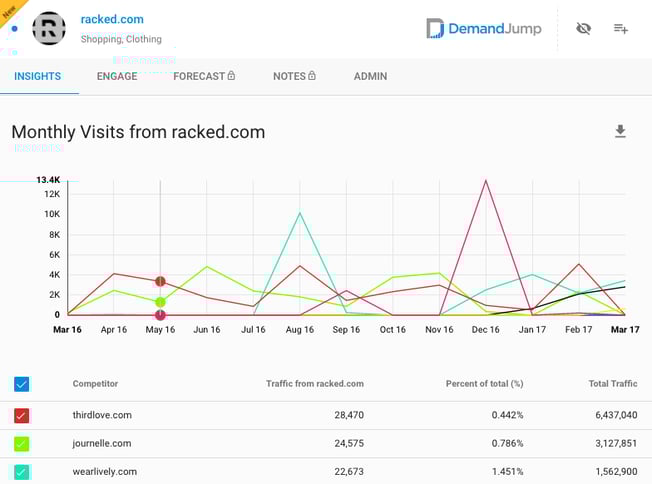Click the Shopping, Clothing category text
The height and width of the screenshot is (484, 652).
[121, 39]
